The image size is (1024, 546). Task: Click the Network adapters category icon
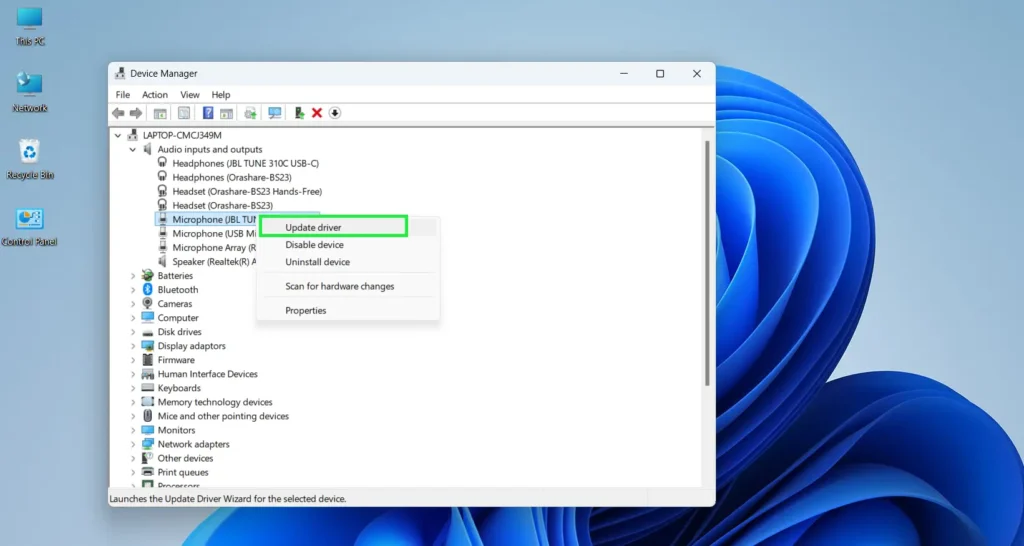(148, 444)
